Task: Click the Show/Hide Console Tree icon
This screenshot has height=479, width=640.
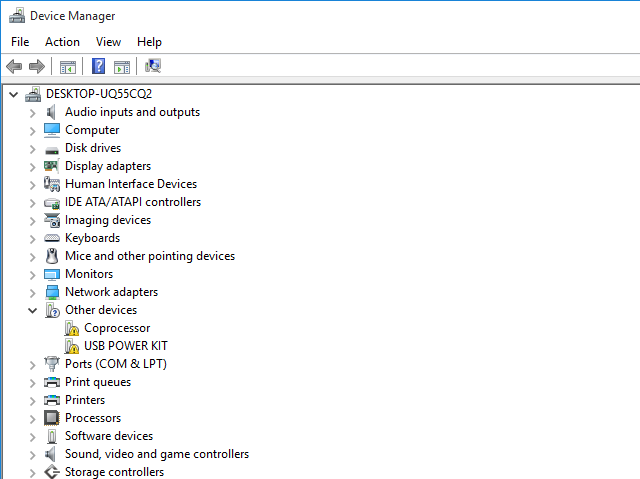Action: pyautogui.click(x=68, y=67)
